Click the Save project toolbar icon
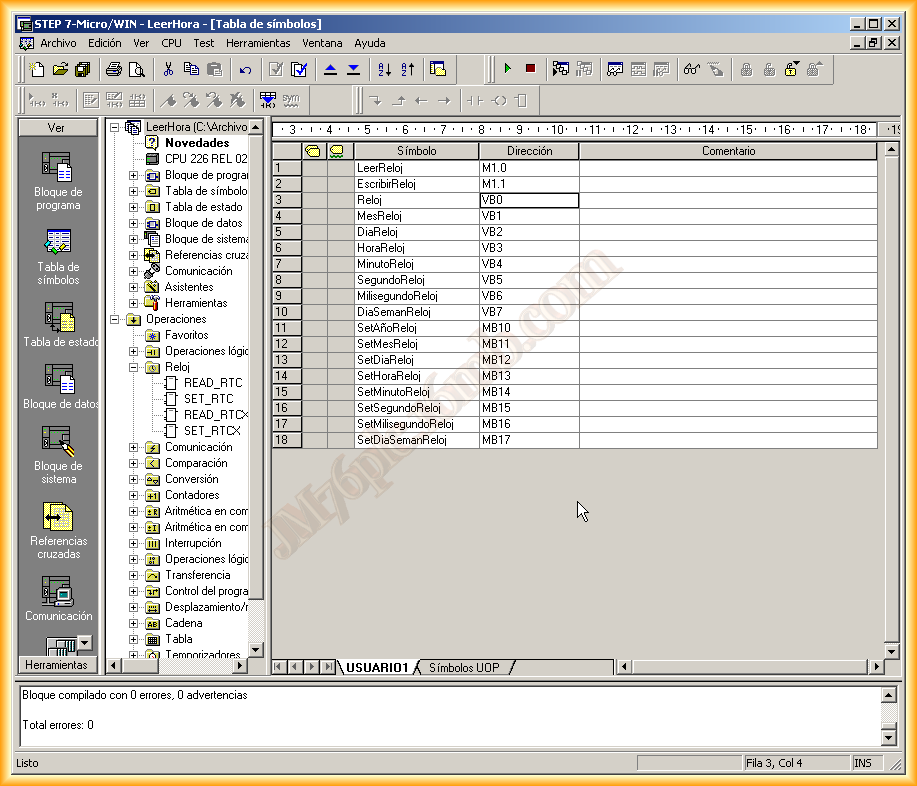 click(x=82, y=69)
